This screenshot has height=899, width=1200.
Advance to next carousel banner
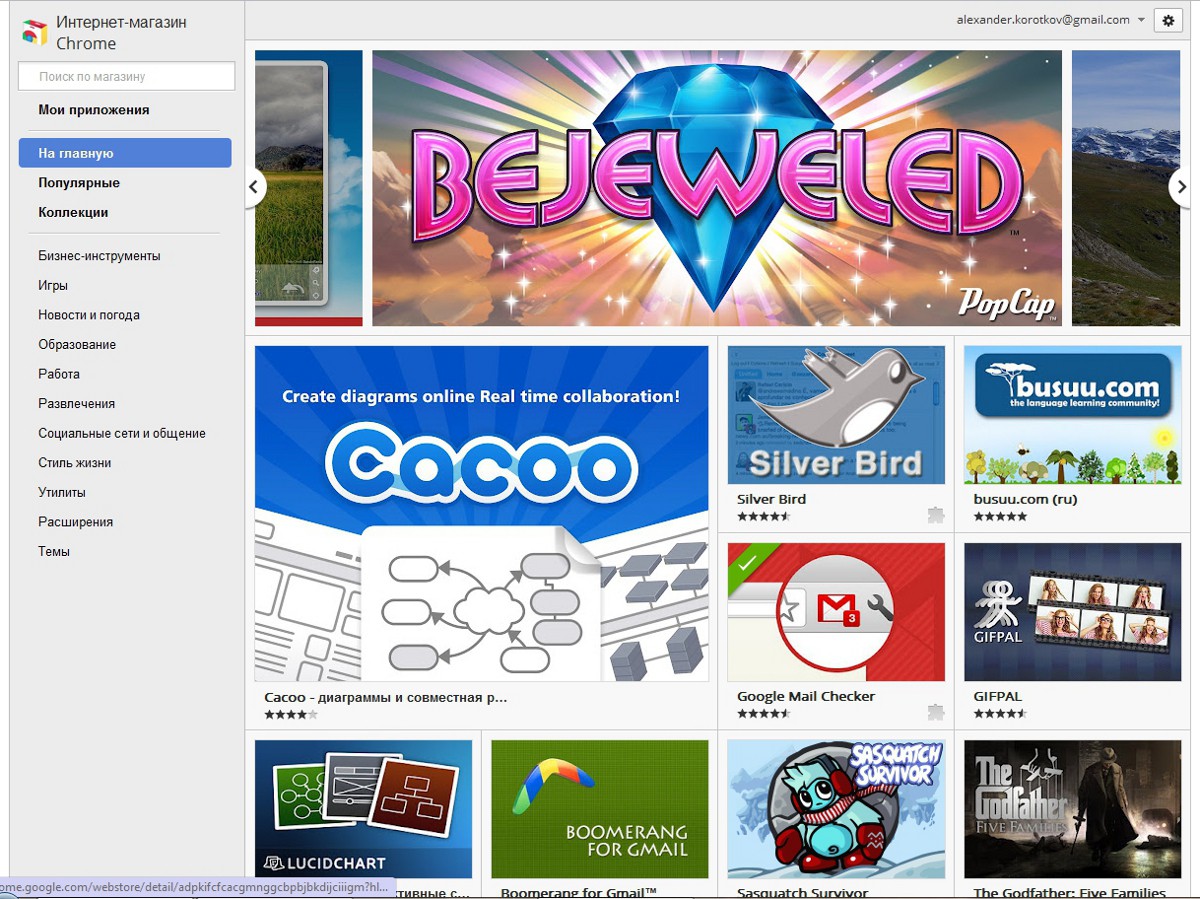point(1182,186)
